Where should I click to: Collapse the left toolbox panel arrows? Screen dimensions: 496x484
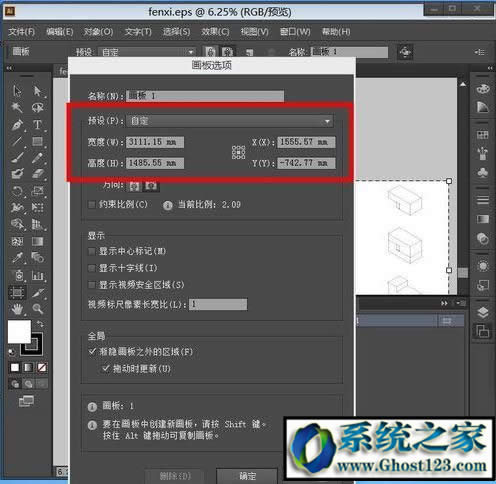(9, 68)
